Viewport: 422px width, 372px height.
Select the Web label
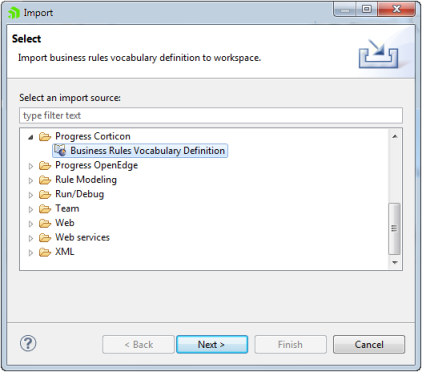65,223
